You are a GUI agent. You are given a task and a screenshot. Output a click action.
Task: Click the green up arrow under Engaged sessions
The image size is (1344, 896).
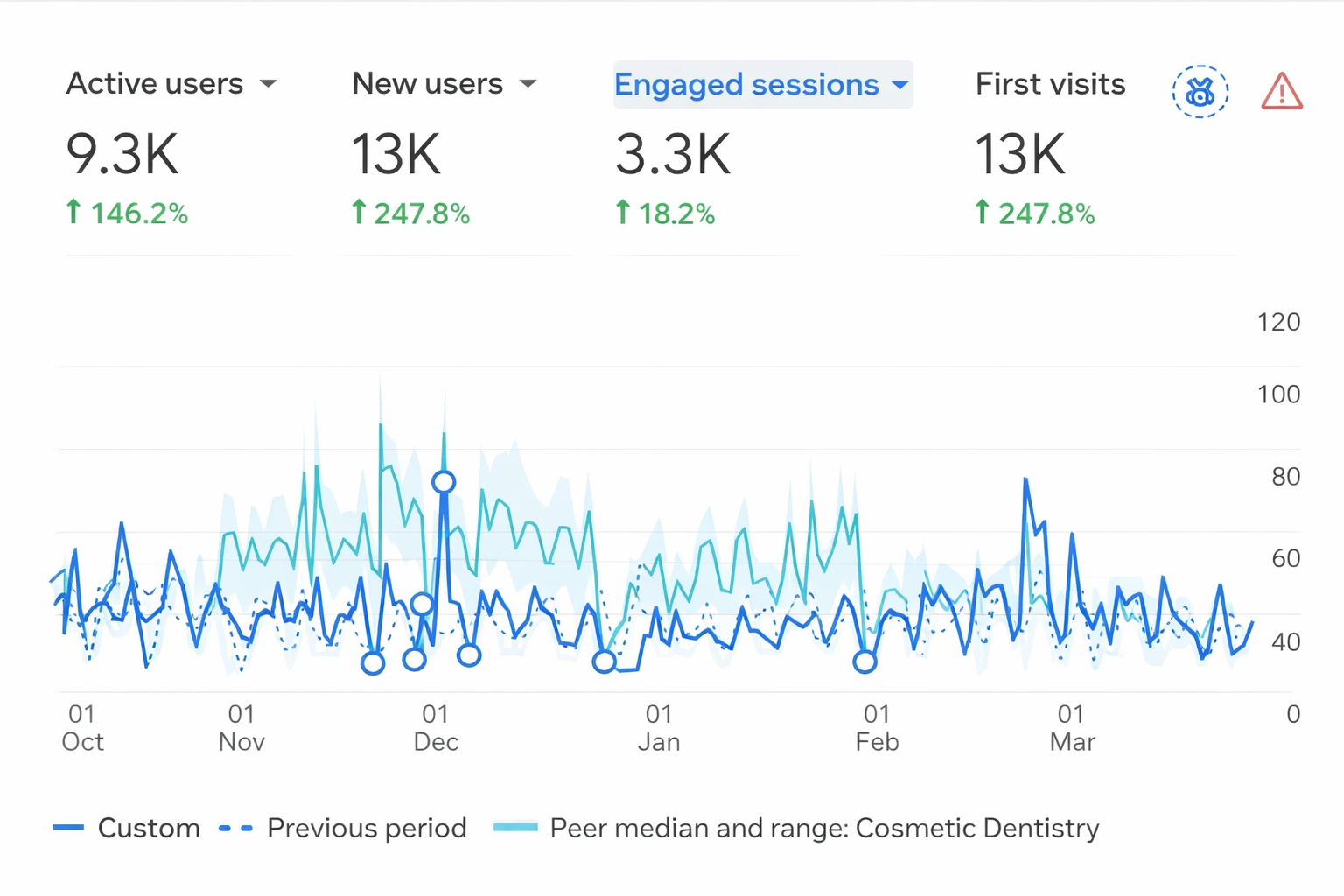(x=622, y=212)
